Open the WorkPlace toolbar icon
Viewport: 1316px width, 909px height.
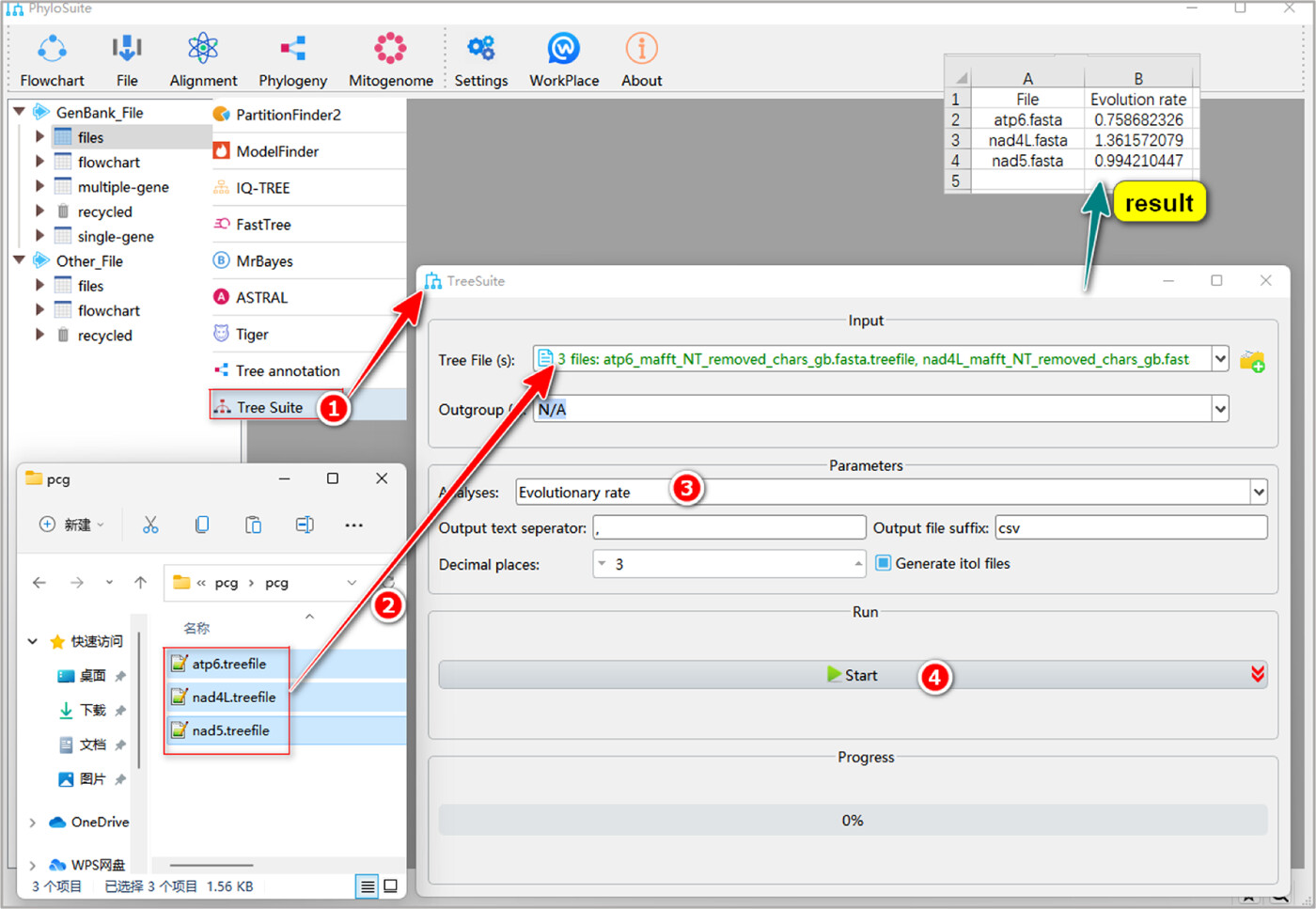[564, 49]
